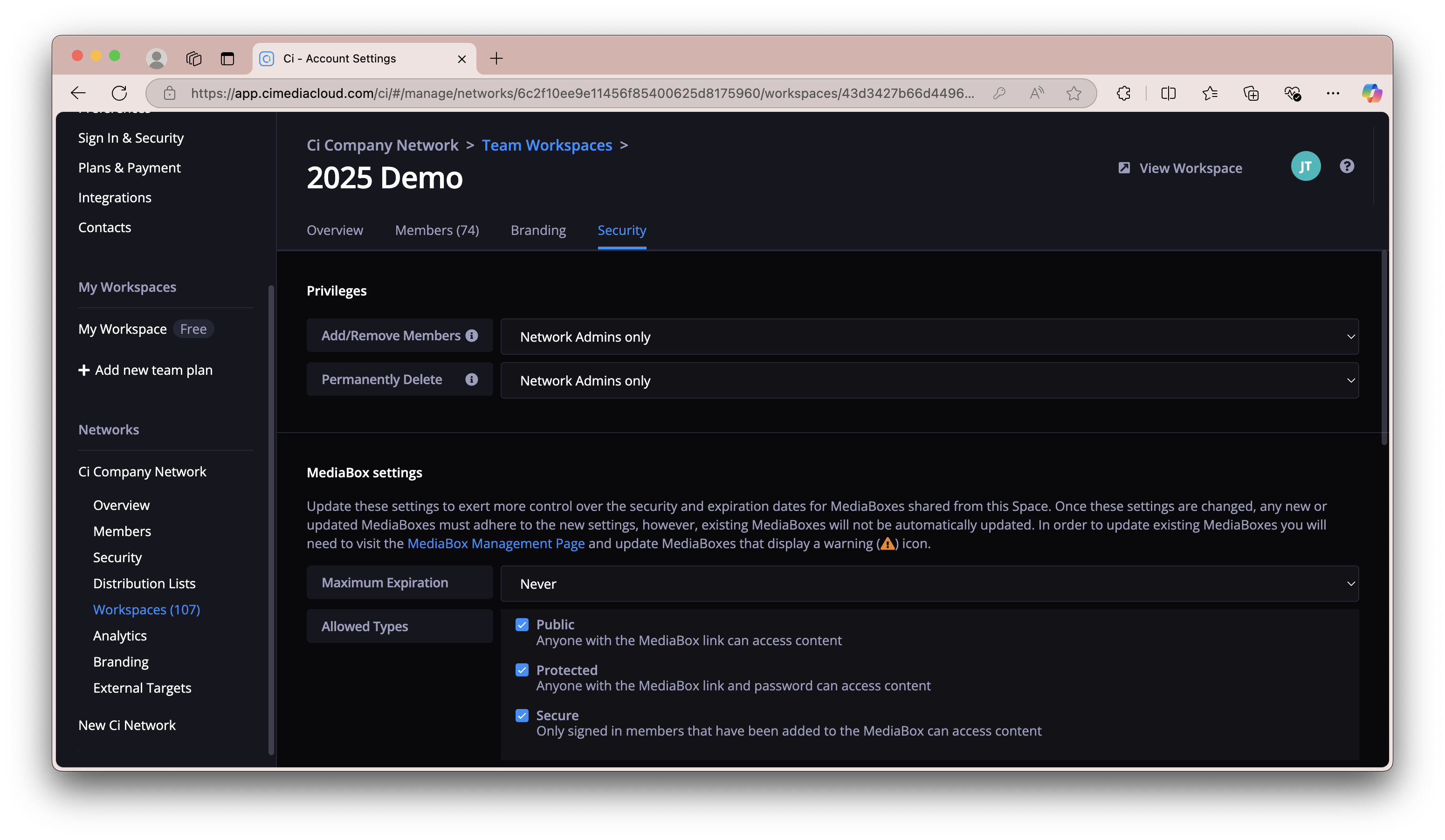Open Sign In & Security settings

tap(131, 138)
